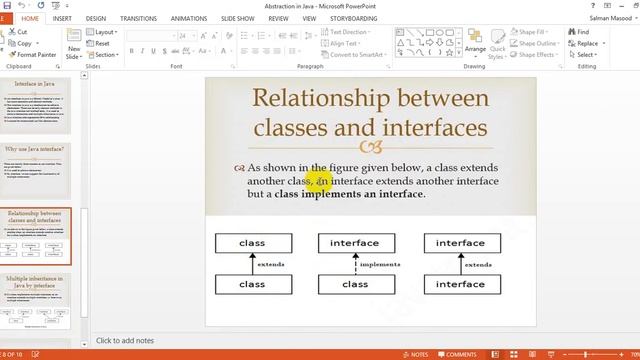Image resolution: width=640 pixels, height=360 pixels.
Task: Insert a New Slide
Action: tap(74, 44)
